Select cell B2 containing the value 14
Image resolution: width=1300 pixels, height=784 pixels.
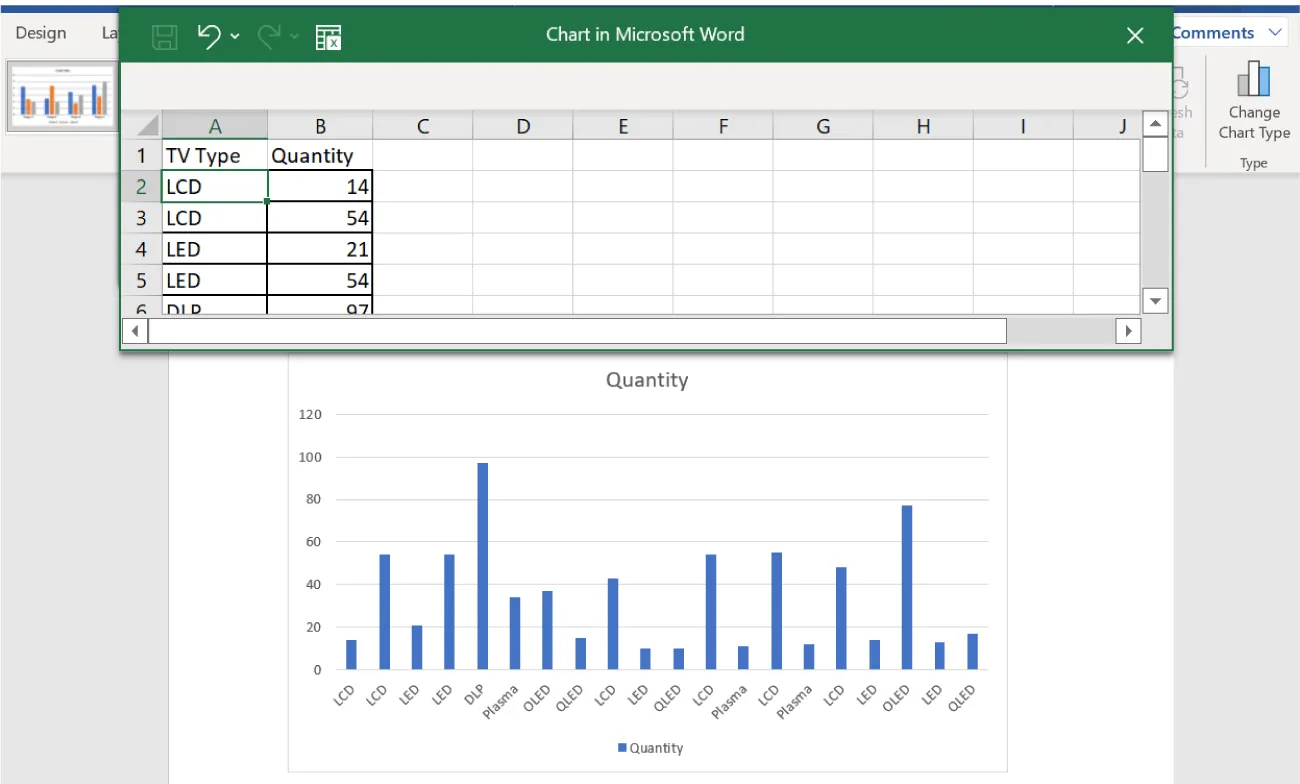click(320, 186)
